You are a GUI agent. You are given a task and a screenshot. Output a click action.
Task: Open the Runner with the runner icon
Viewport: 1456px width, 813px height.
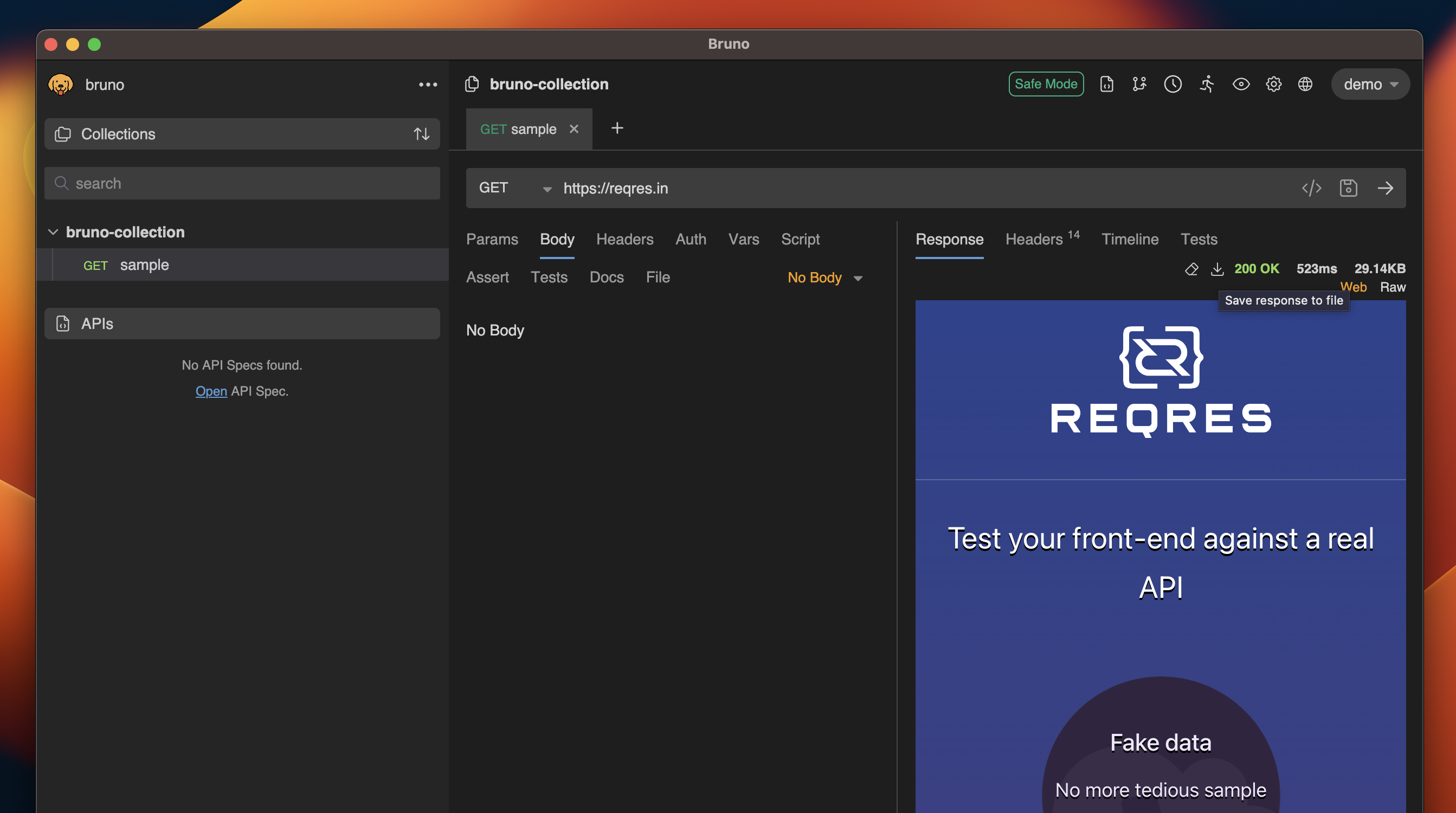[x=1206, y=83]
